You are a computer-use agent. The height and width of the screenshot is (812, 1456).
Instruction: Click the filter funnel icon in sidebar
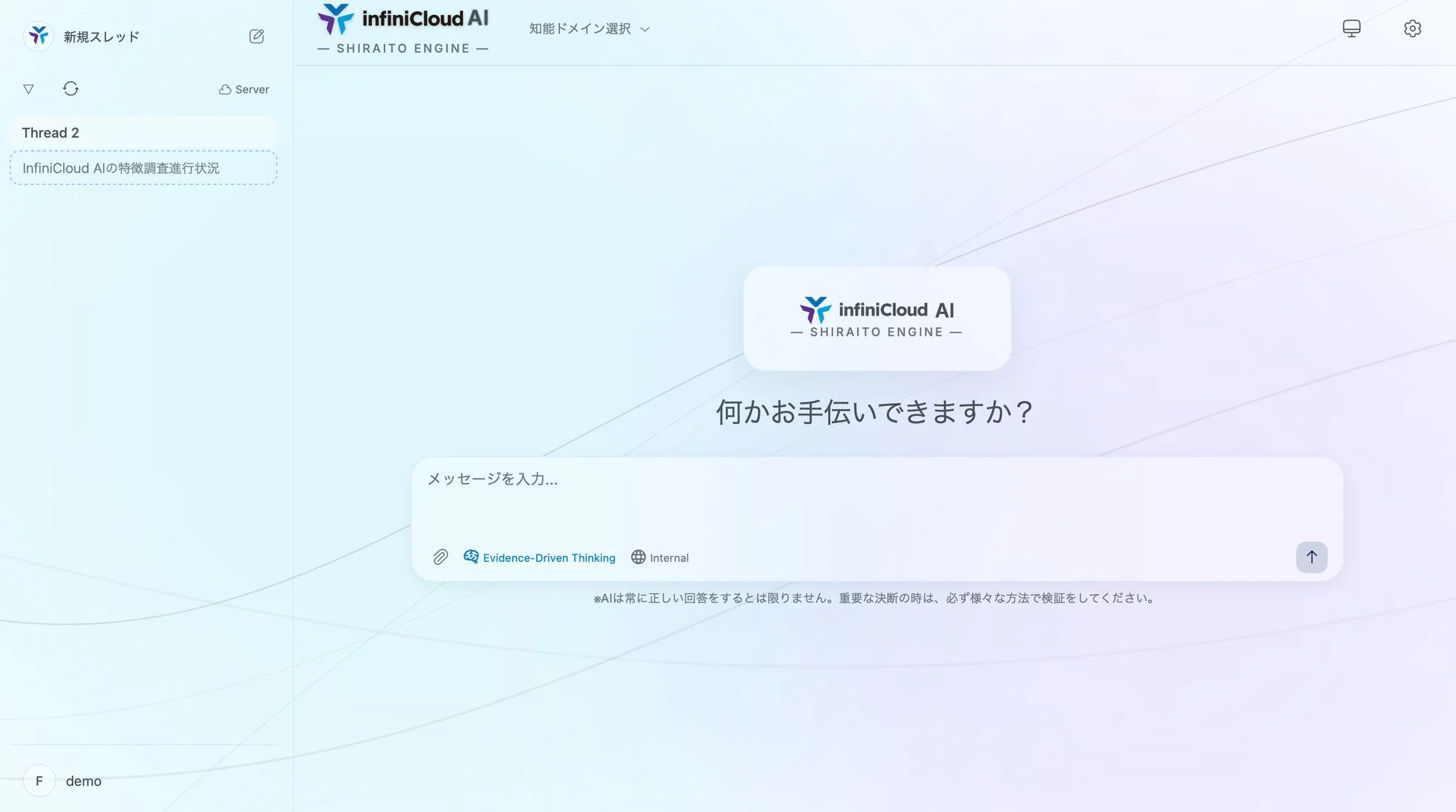tap(28, 89)
